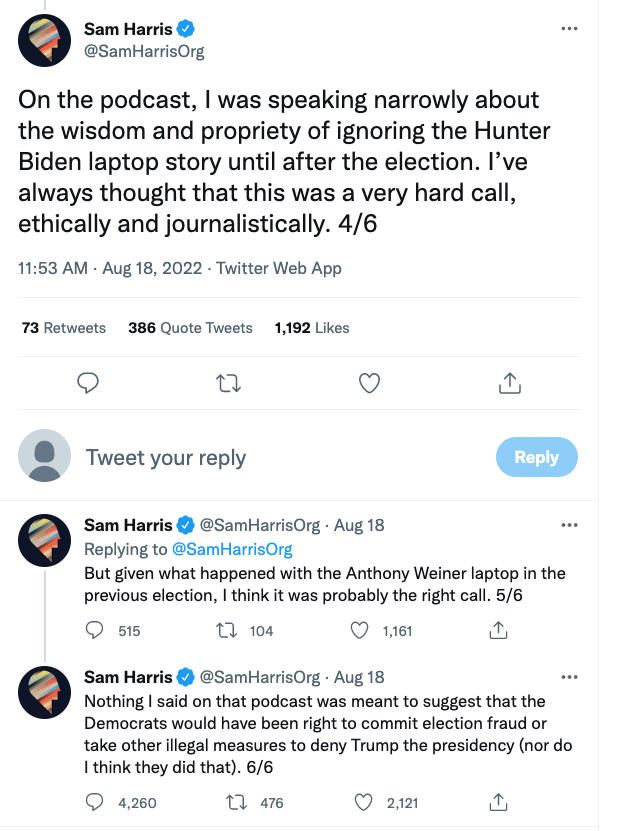The height and width of the screenshot is (831, 618).
Task: View the 386 Quote Tweets
Action: [x=190, y=328]
